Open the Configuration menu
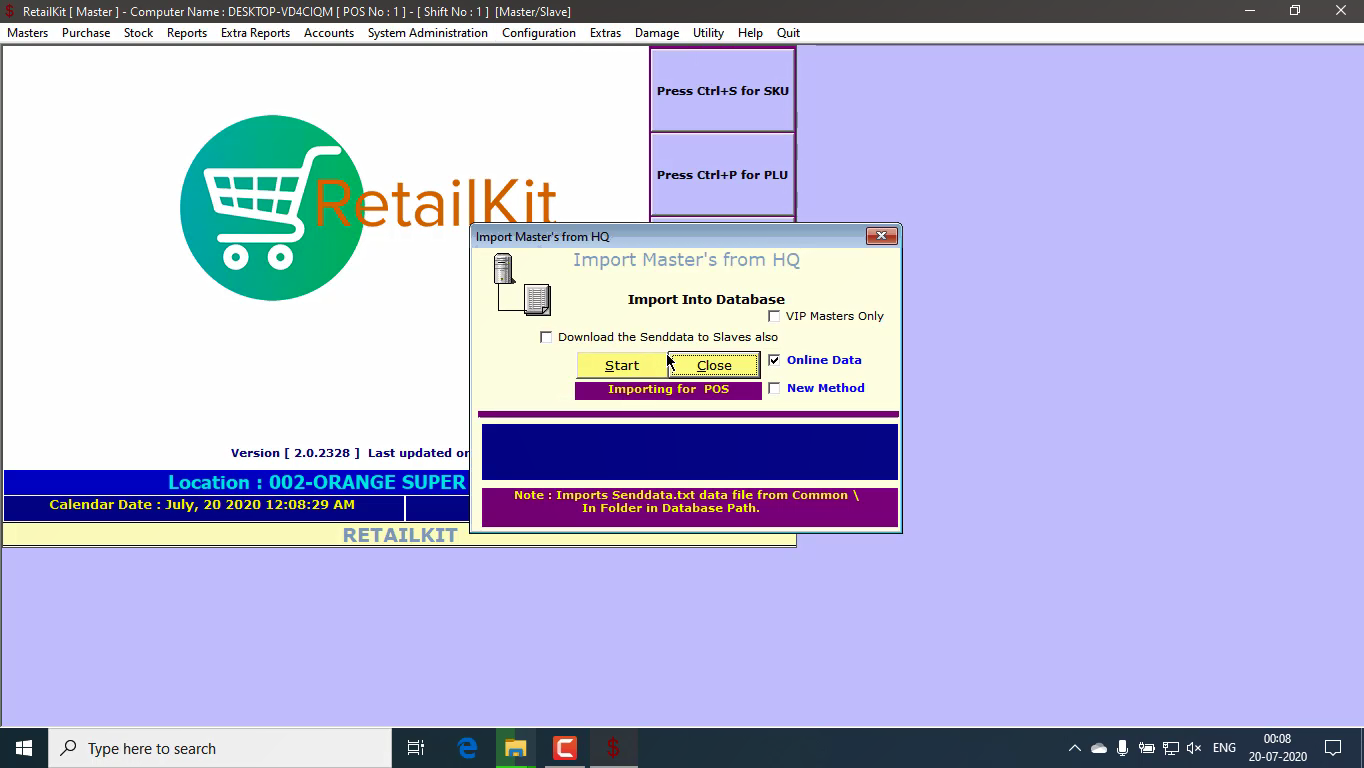This screenshot has width=1364, height=768. (x=539, y=33)
